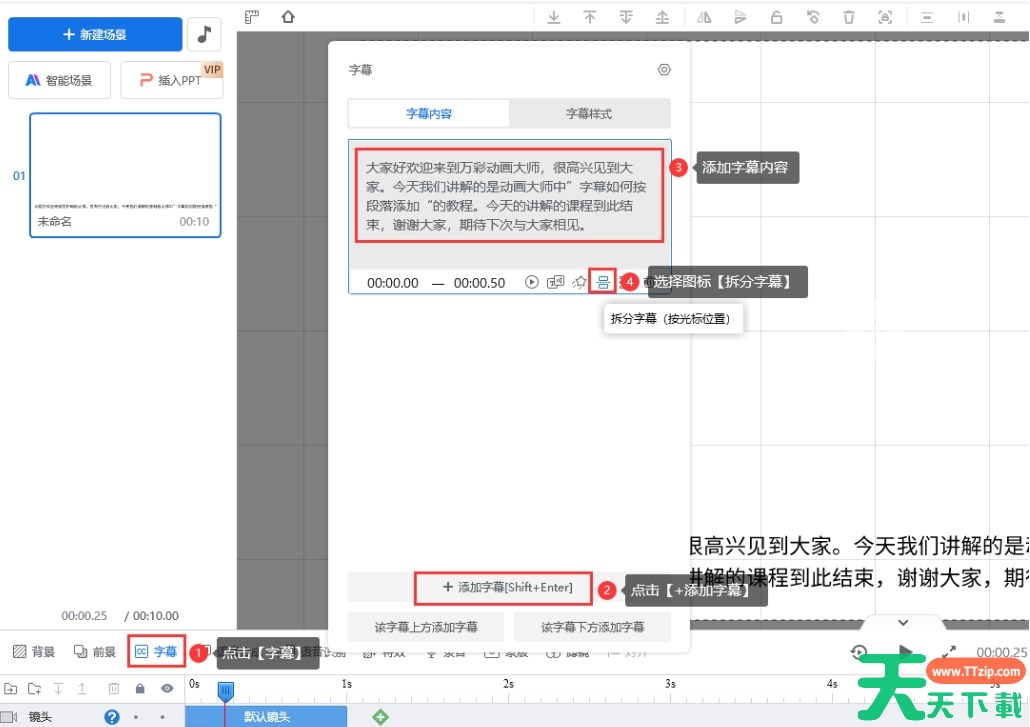Switch to 字幕样式 tab

(589, 114)
